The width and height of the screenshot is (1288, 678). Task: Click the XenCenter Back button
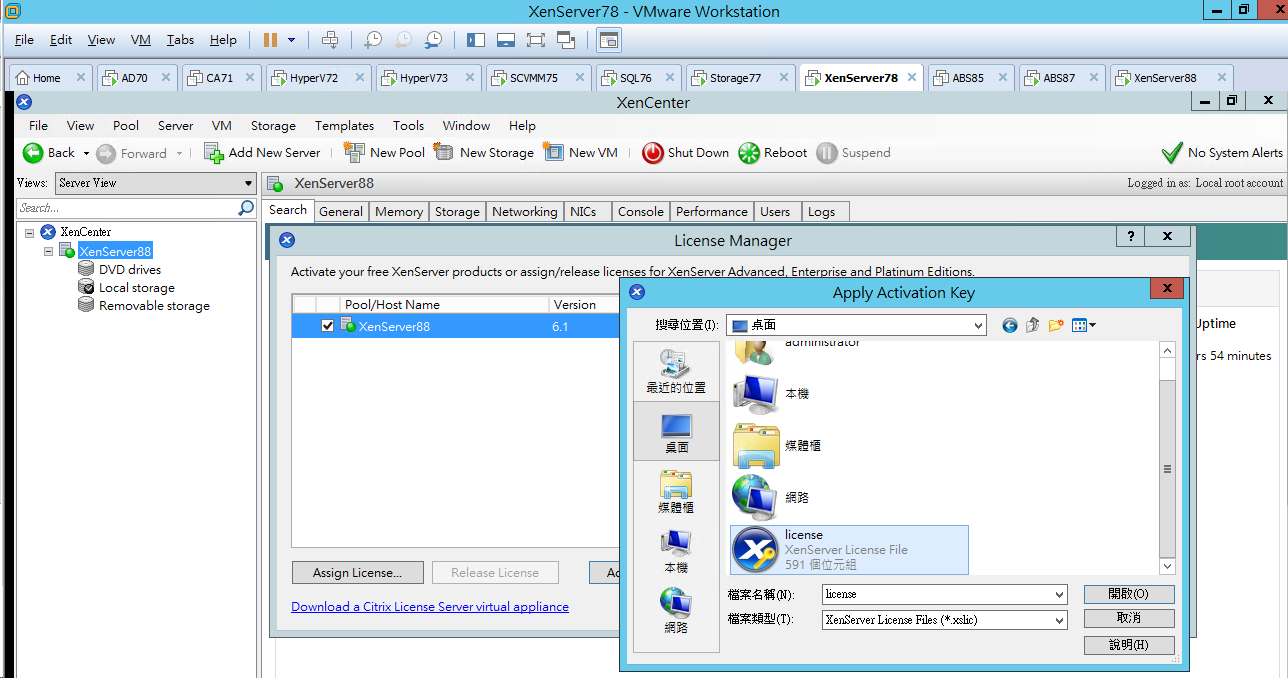(x=49, y=153)
